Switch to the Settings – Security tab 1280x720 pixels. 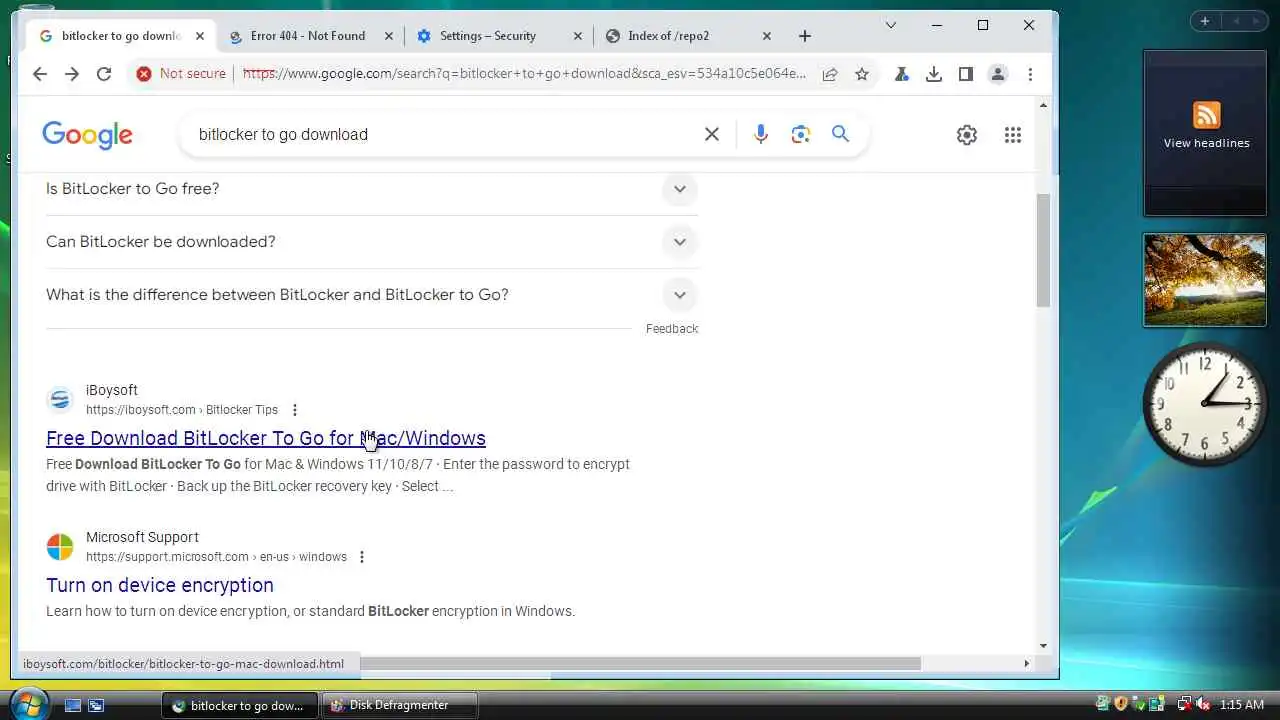[x=488, y=36]
